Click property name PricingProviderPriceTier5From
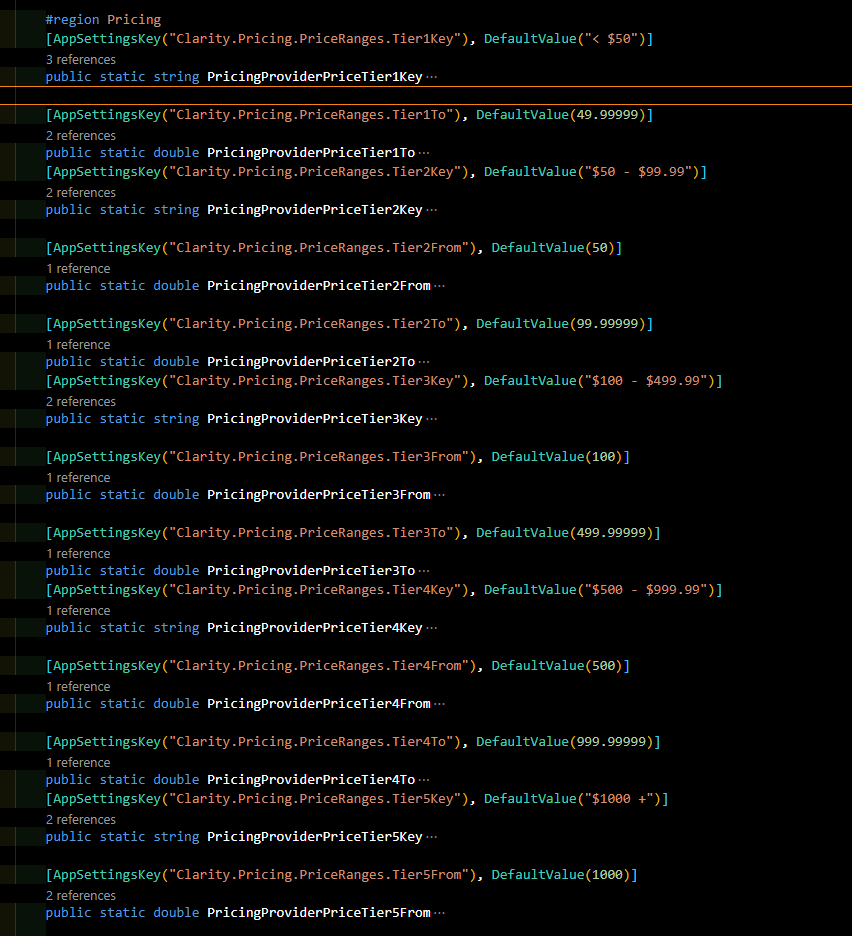Viewport: 852px width, 936px height. 319,913
